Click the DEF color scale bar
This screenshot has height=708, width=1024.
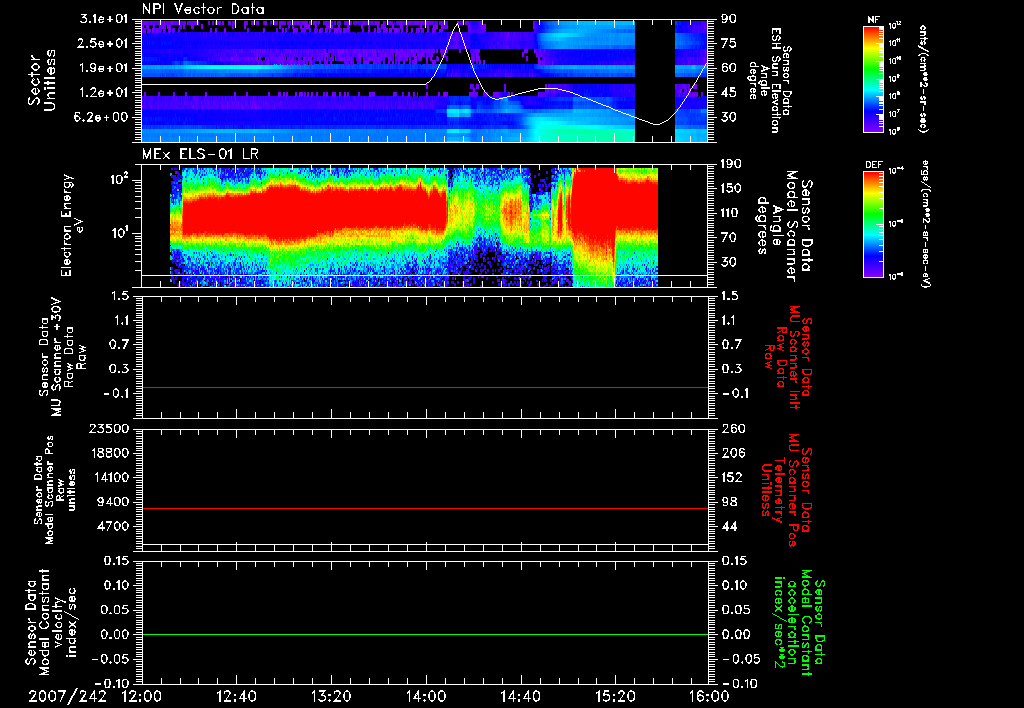coord(874,224)
